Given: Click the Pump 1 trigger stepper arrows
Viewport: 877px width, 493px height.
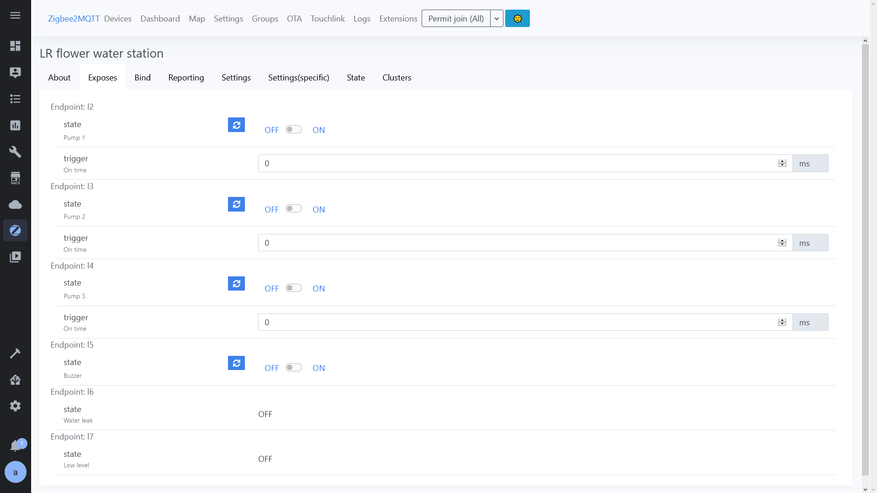Looking at the screenshot, I should [782, 163].
